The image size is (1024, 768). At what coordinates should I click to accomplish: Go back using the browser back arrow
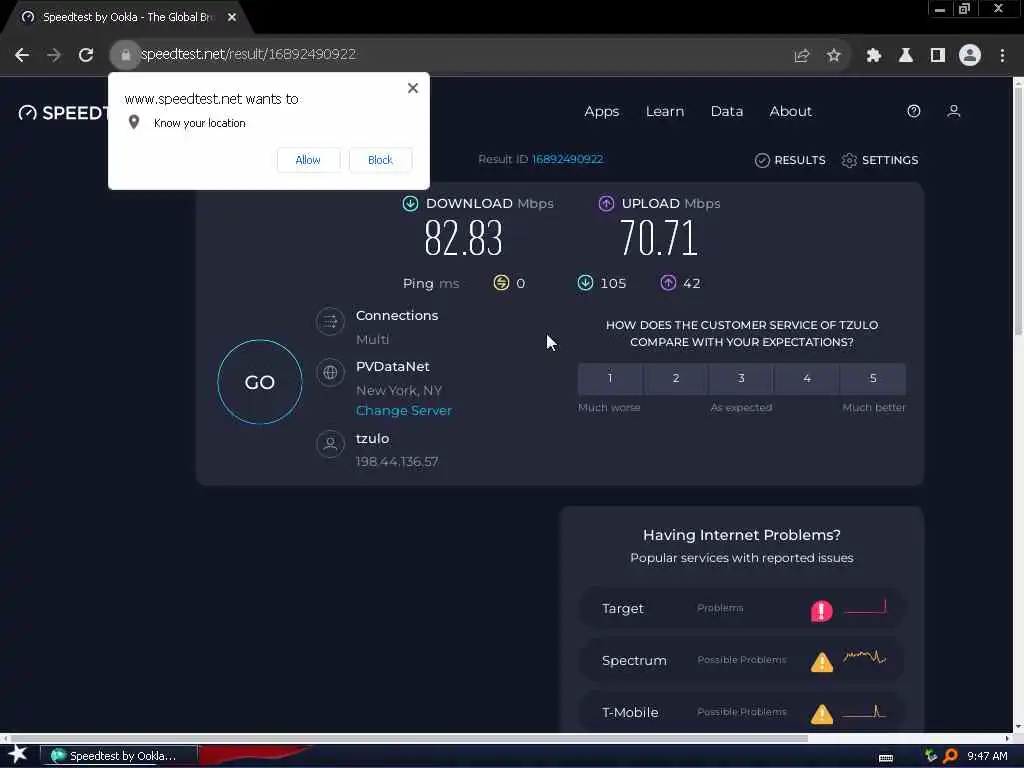pyautogui.click(x=22, y=55)
